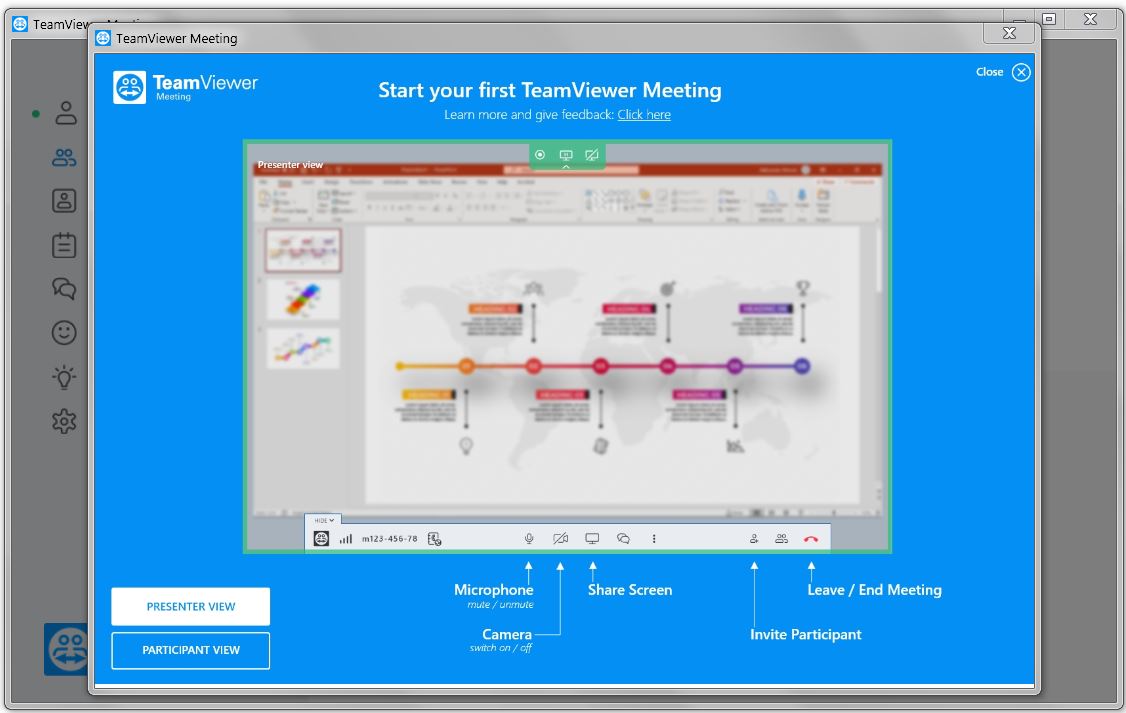Screen dimensions: 1126x713
Task: Maximize the background TeamViewer window
Action: coord(1049,19)
